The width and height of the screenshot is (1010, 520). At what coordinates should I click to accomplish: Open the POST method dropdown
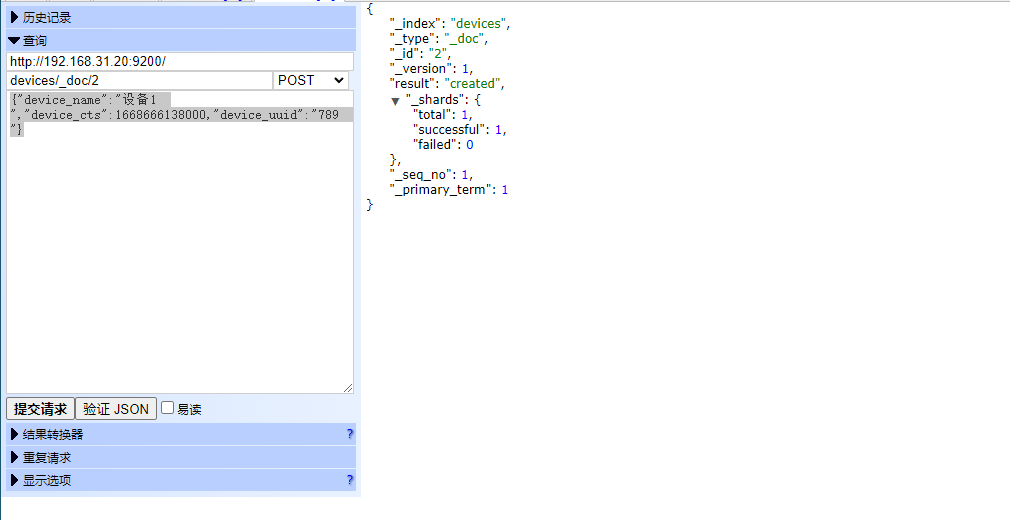click(312, 80)
